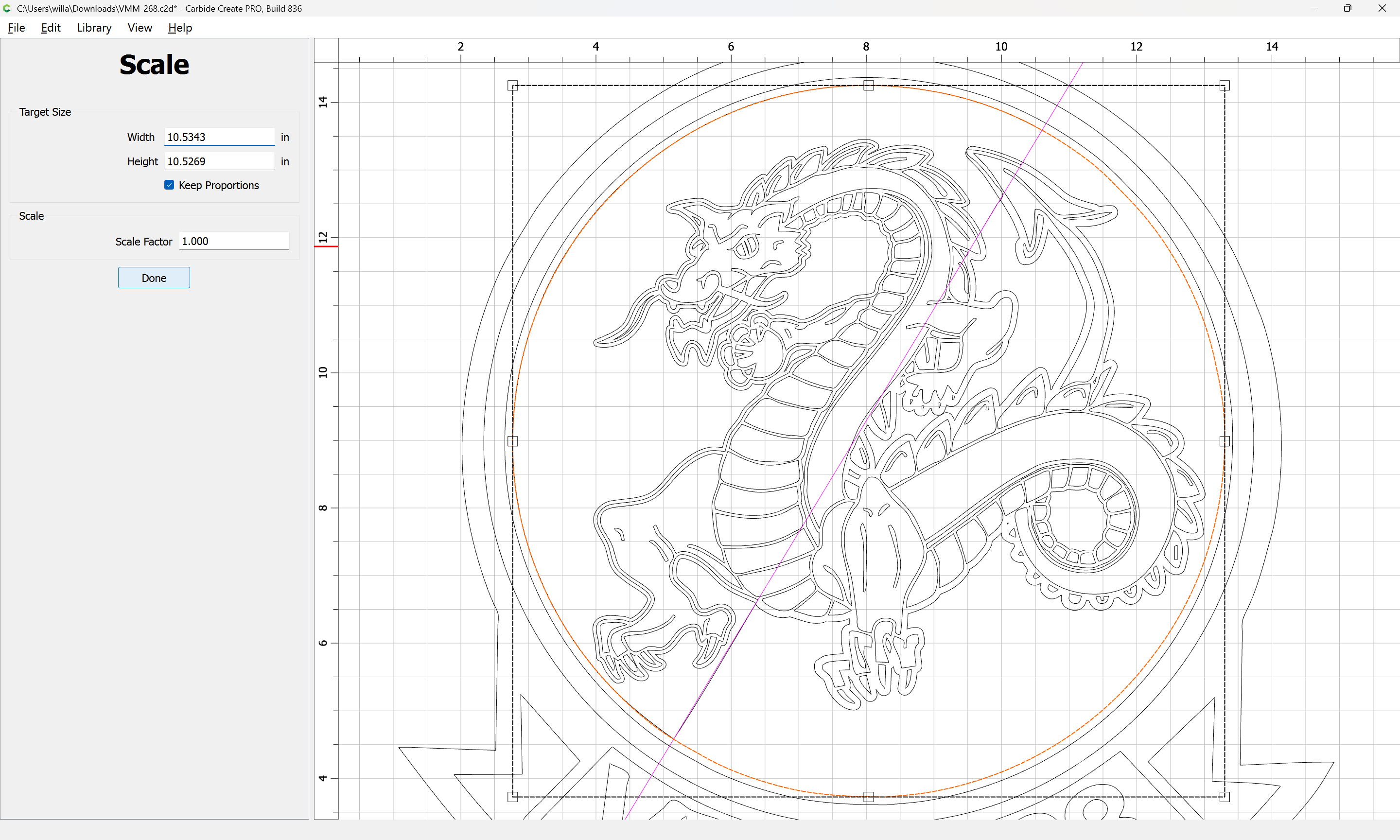1400x840 pixels.
Task: Click the bottom-center selection handle
Action: 869,796
